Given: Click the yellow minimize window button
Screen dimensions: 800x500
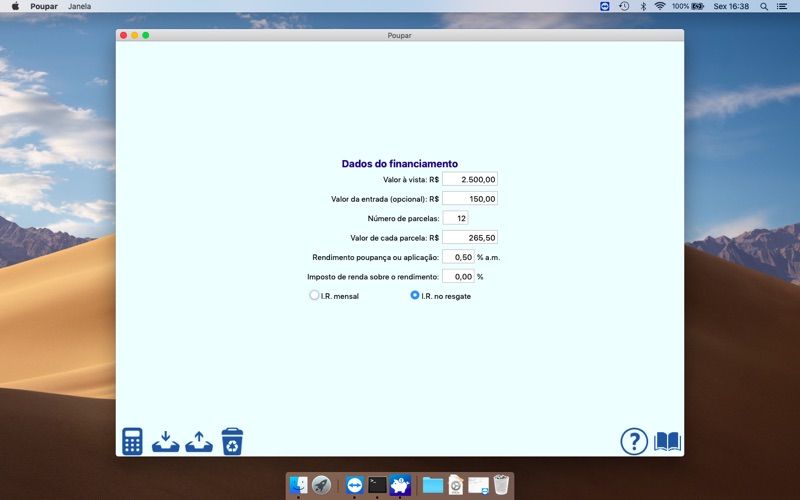Looking at the screenshot, I should 135,35.
